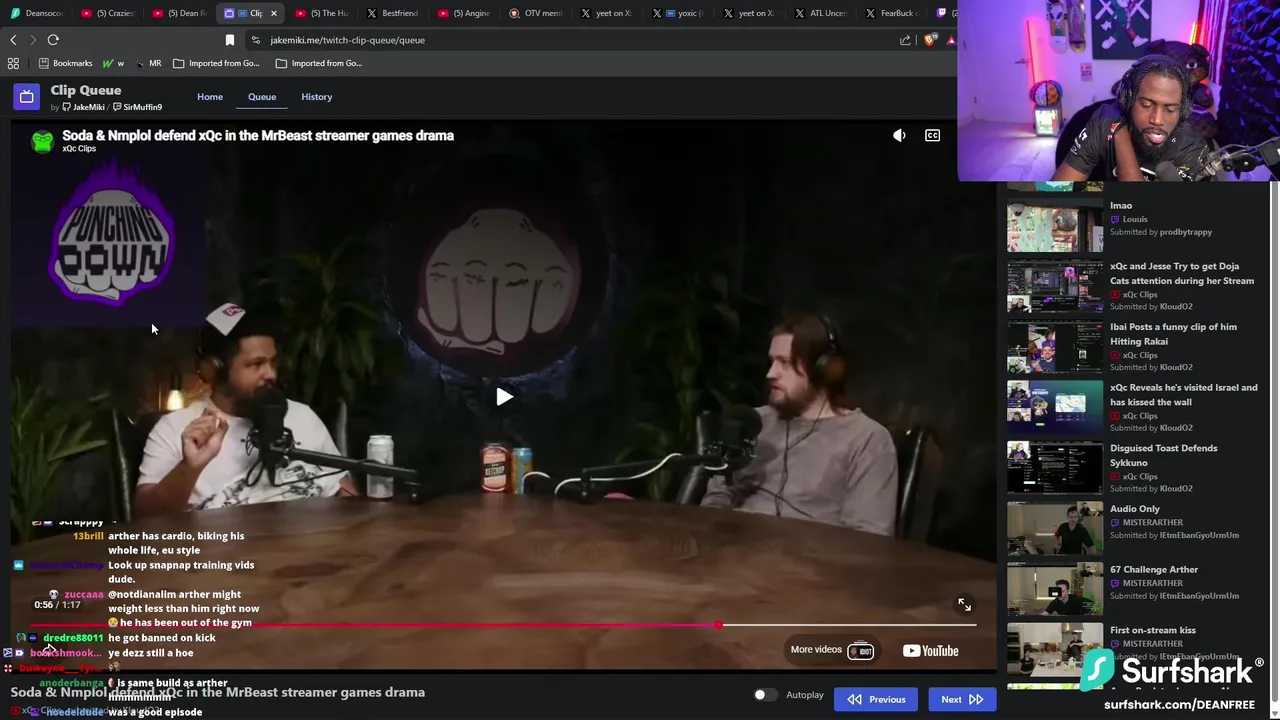1280x720 pixels.
Task: Click the Next clip button
Action: click(x=962, y=699)
